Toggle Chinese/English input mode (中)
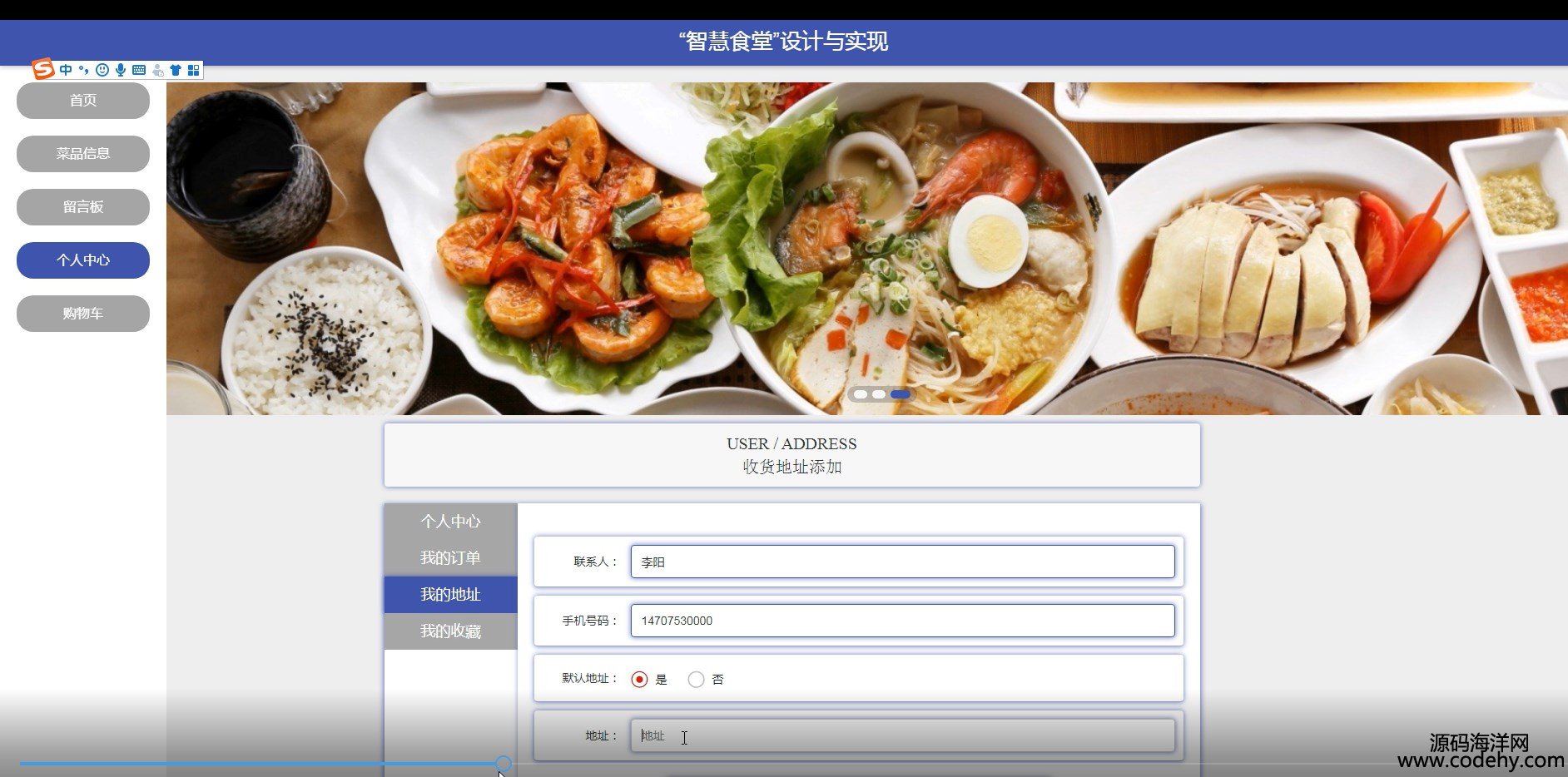1568x777 pixels. (x=66, y=70)
